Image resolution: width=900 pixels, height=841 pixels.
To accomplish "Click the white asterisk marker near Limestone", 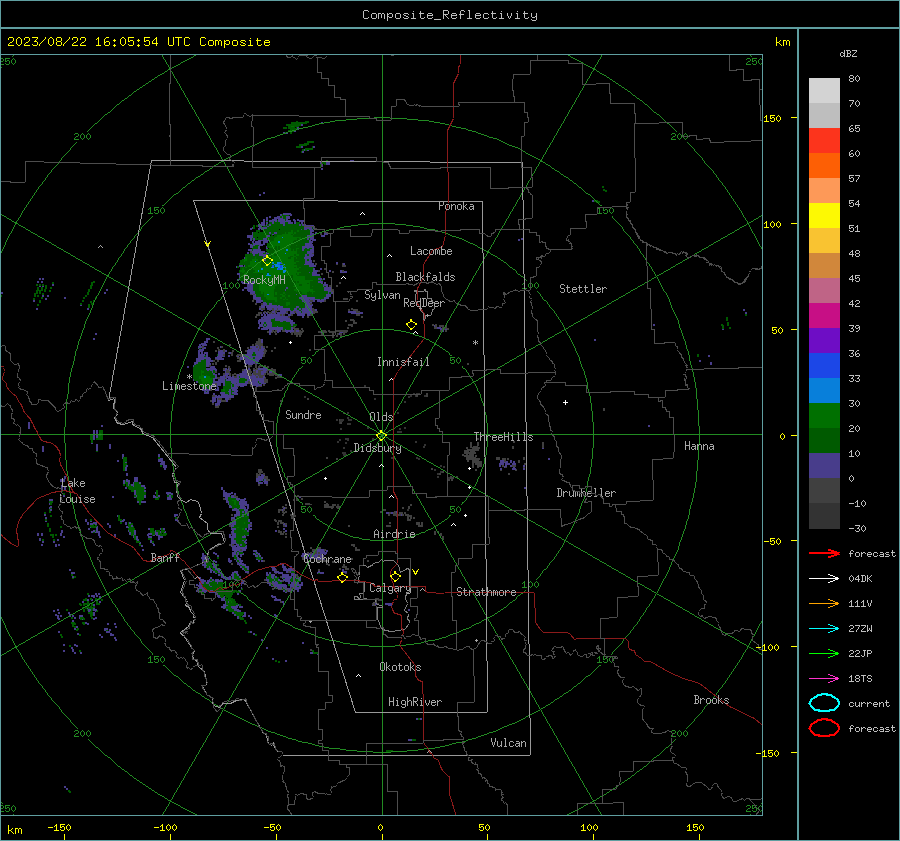I will tap(189, 377).
